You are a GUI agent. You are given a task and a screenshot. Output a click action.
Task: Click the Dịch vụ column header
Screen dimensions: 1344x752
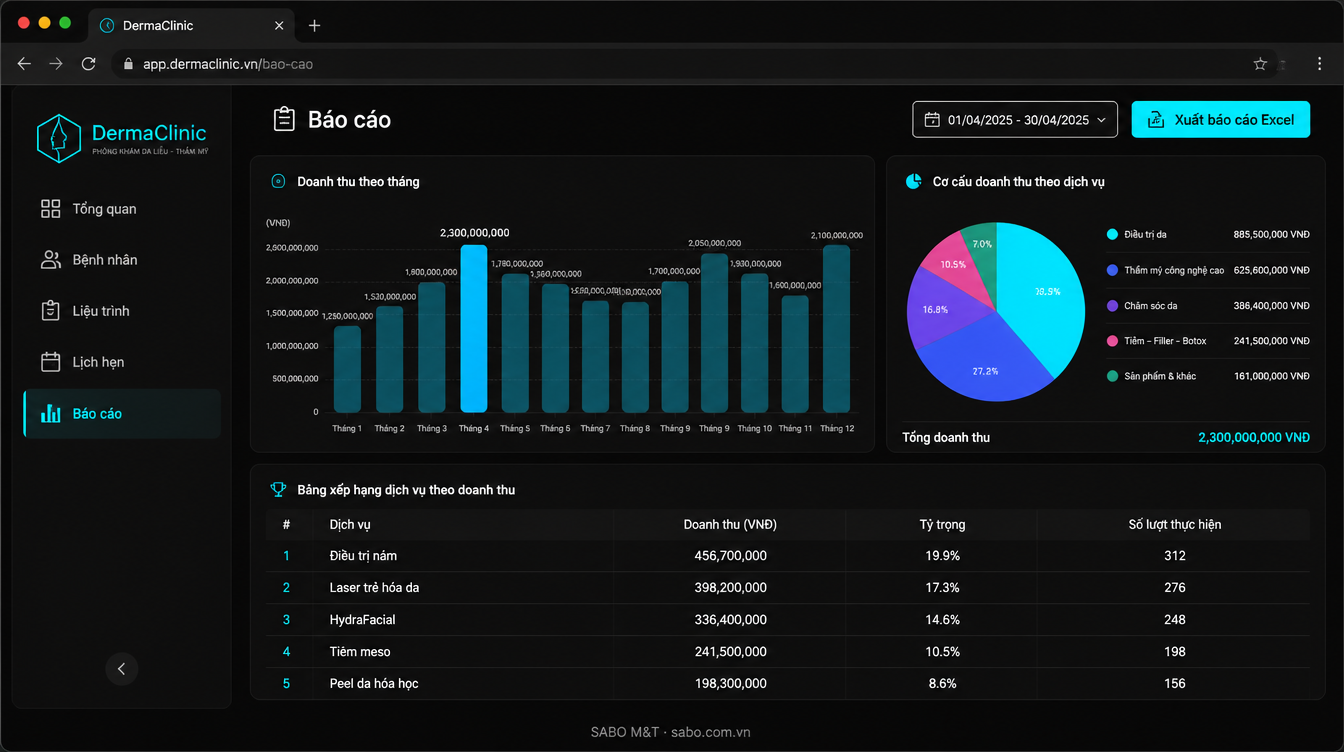(350, 525)
